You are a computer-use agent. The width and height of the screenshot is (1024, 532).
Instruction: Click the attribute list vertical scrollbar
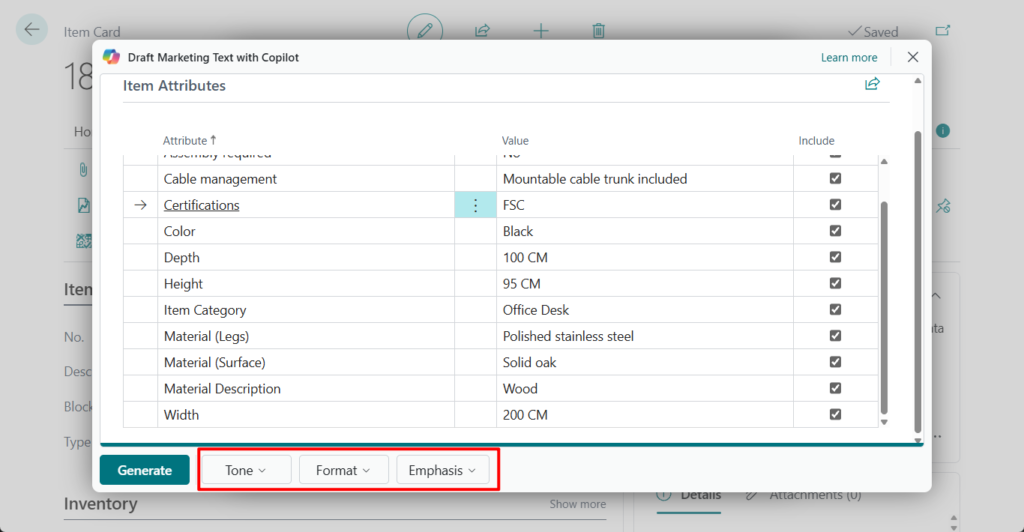pos(883,300)
